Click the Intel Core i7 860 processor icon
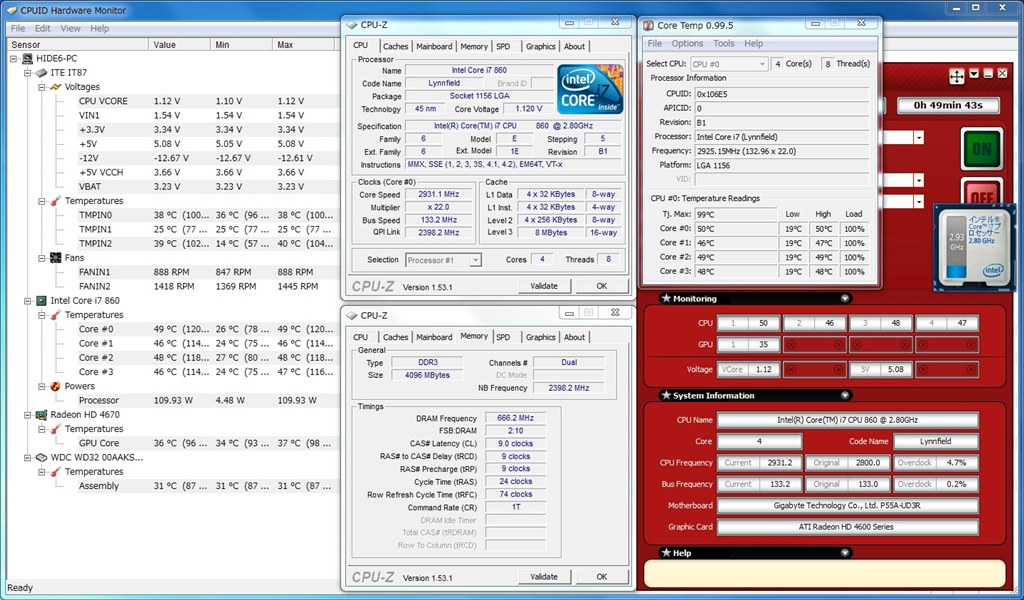 coord(42,300)
